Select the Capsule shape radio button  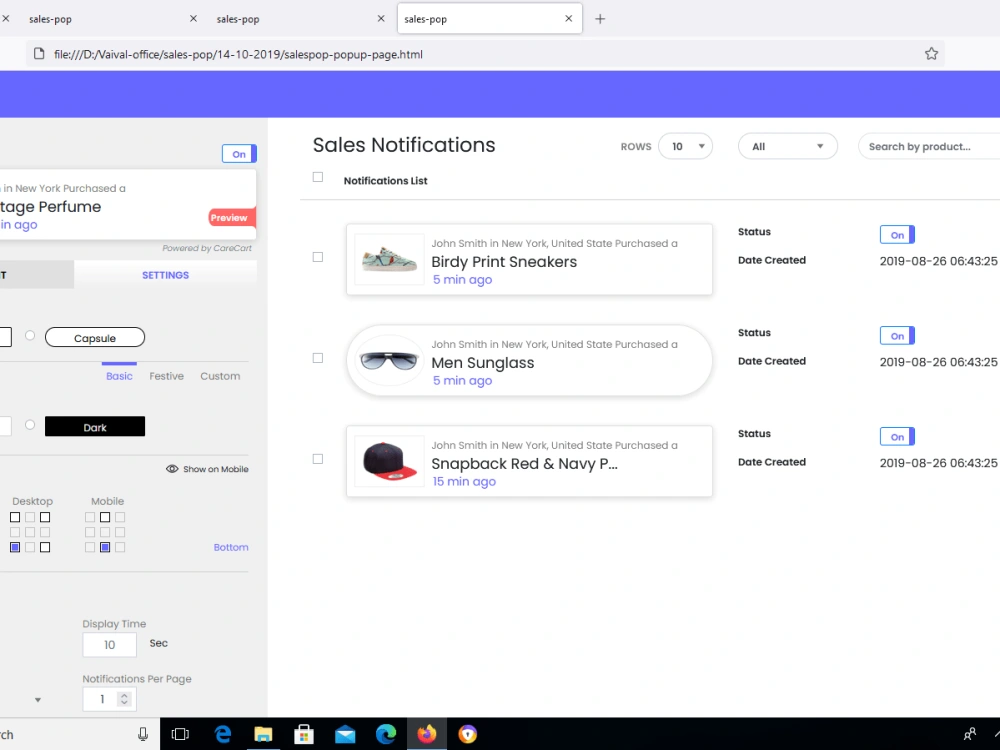tap(30, 335)
